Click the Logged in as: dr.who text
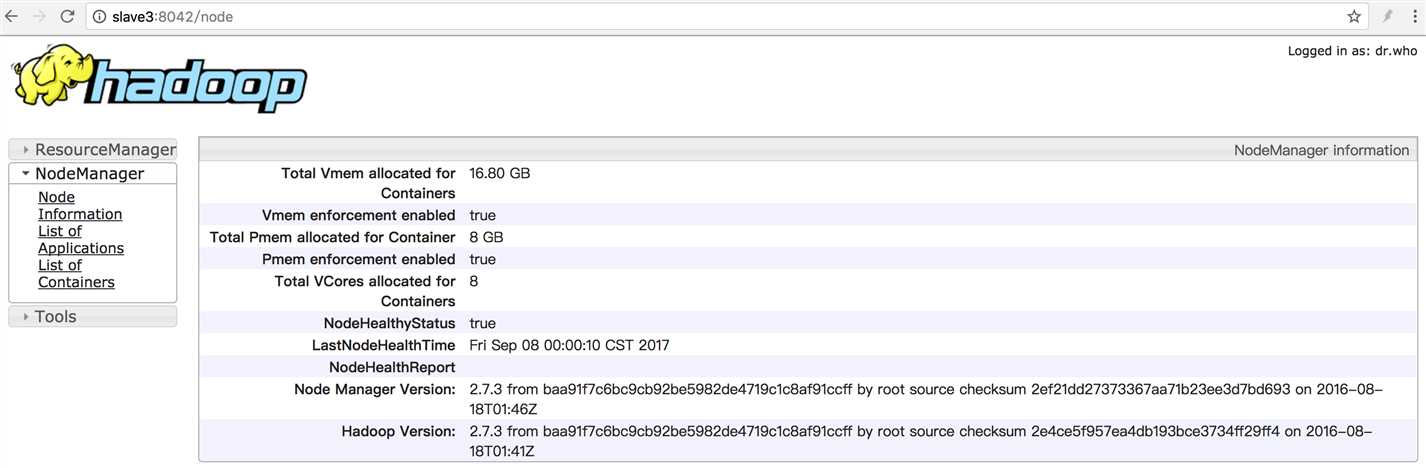This screenshot has width=1426, height=468. click(1352, 51)
